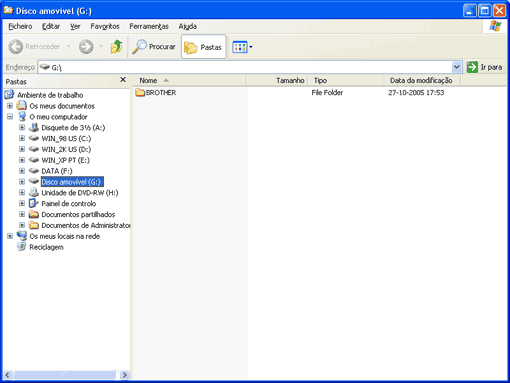Expand WIN_XP PT (E:) drive node
510x383 pixels.
tap(22, 160)
